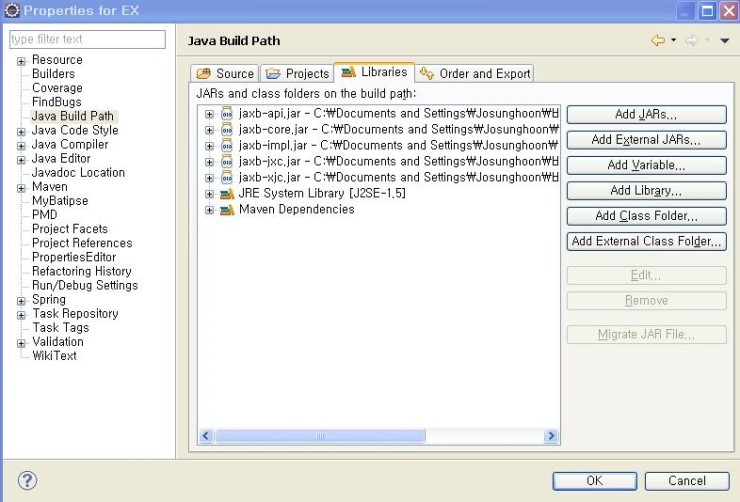Image resolution: width=740 pixels, height=502 pixels.
Task: Expand the jaxb-api.jar entry
Action: 210,114
